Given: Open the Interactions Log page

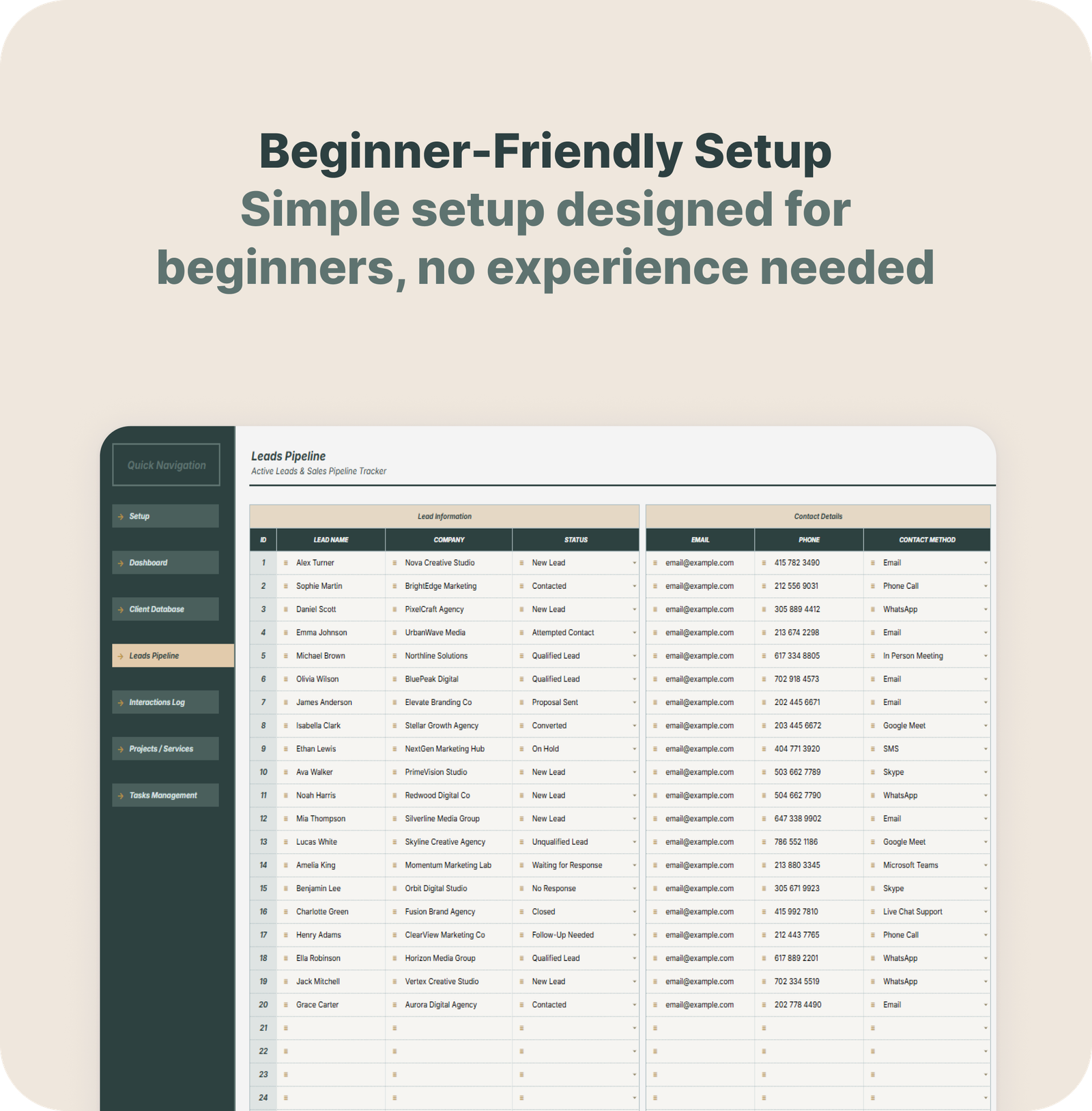Looking at the screenshot, I should tap(165, 702).
